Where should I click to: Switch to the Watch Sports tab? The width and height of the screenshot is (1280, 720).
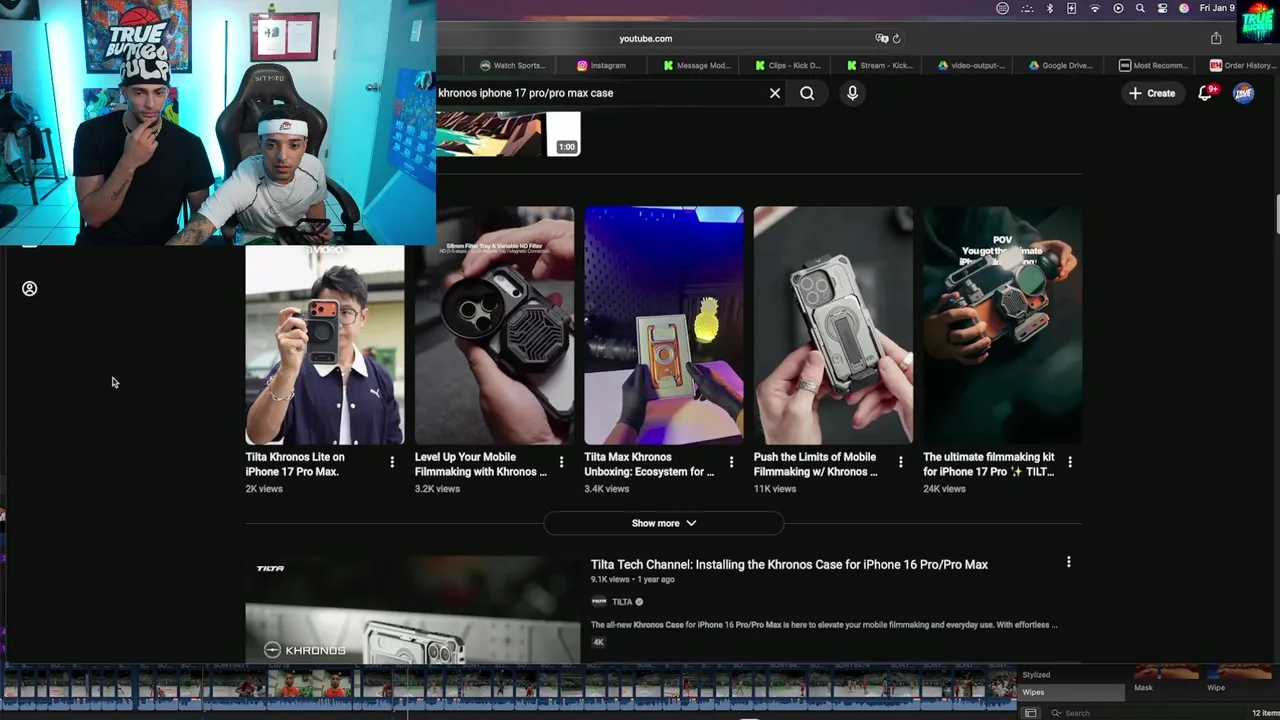pyautogui.click(x=512, y=65)
